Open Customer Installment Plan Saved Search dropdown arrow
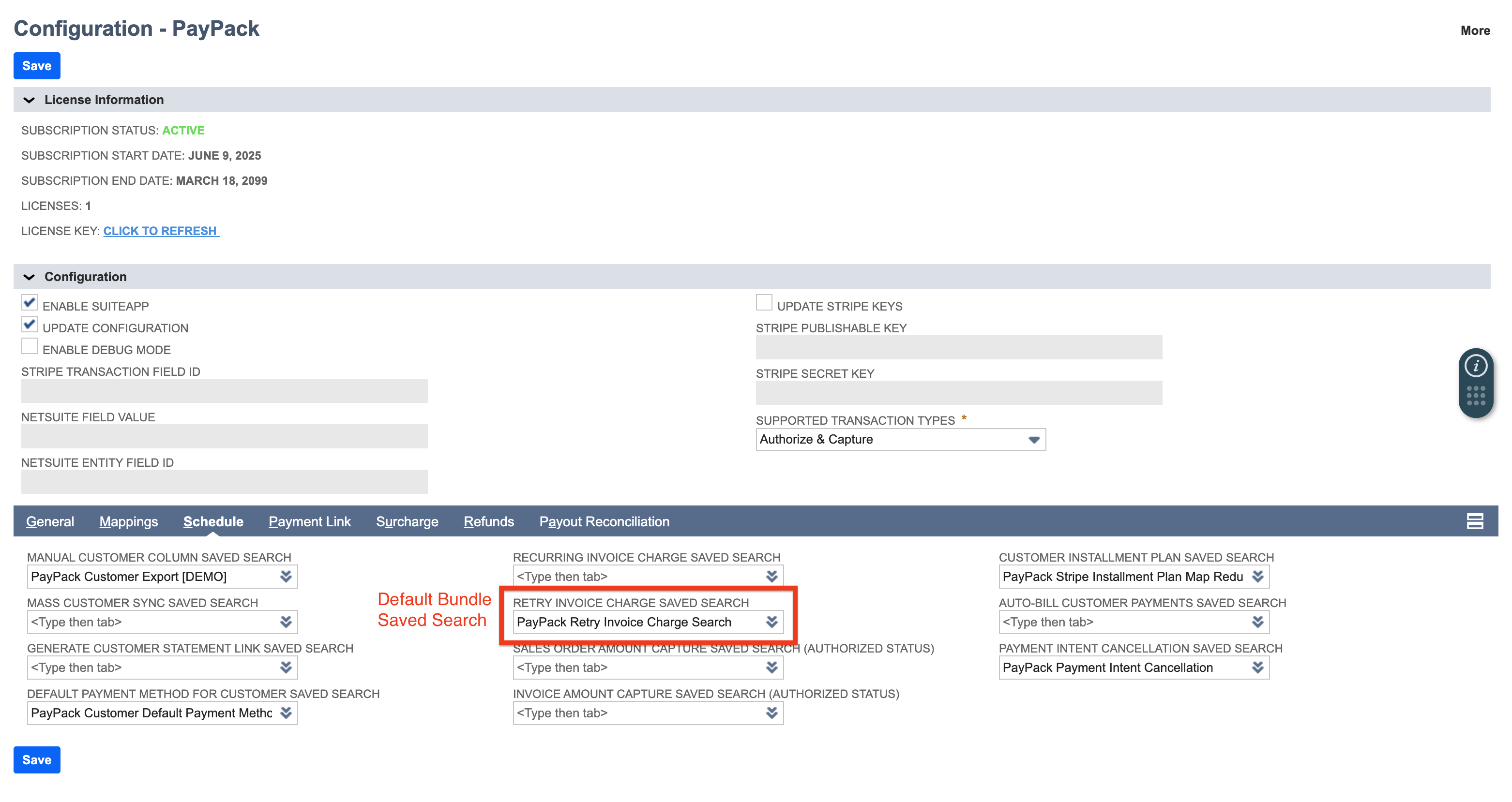 tap(1257, 576)
